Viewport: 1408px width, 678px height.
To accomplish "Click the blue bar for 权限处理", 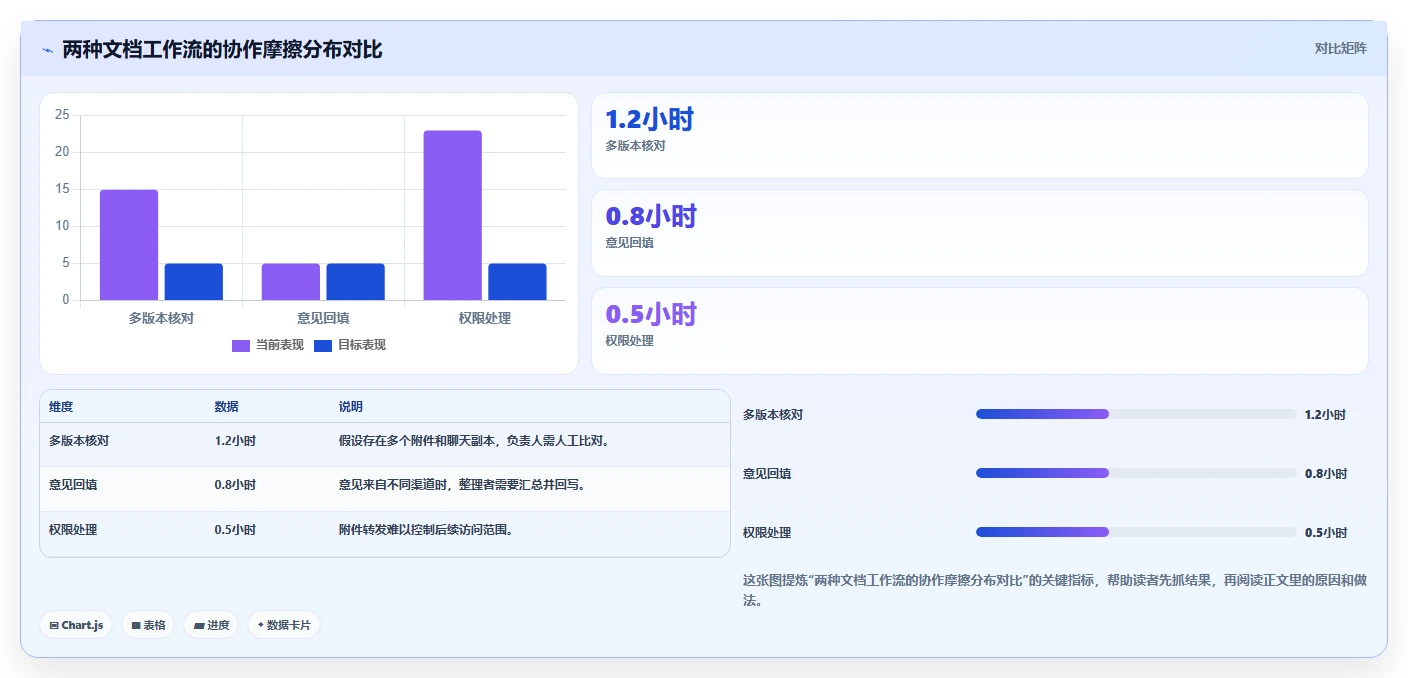I will point(517,282).
